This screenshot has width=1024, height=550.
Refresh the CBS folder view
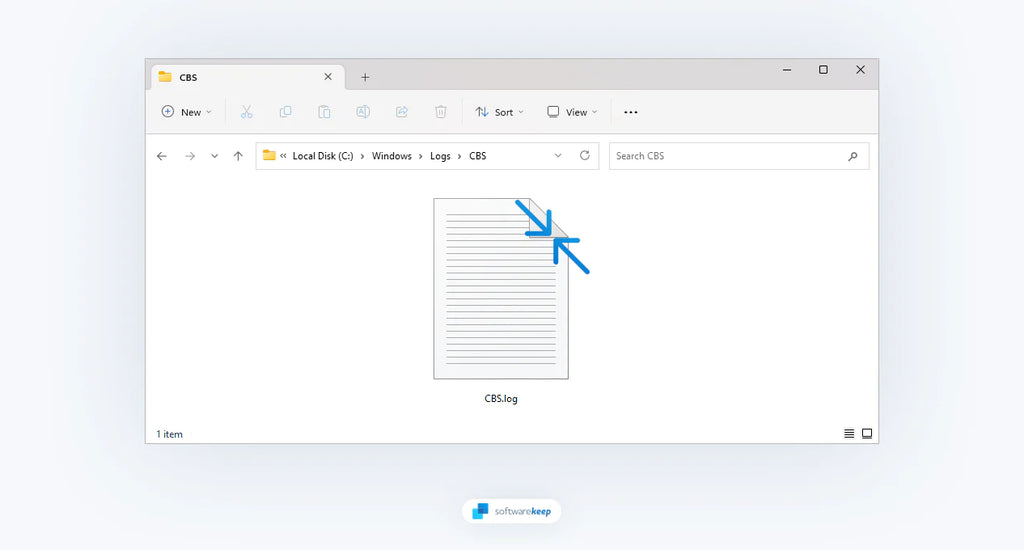pyautogui.click(x=585, y=156)
